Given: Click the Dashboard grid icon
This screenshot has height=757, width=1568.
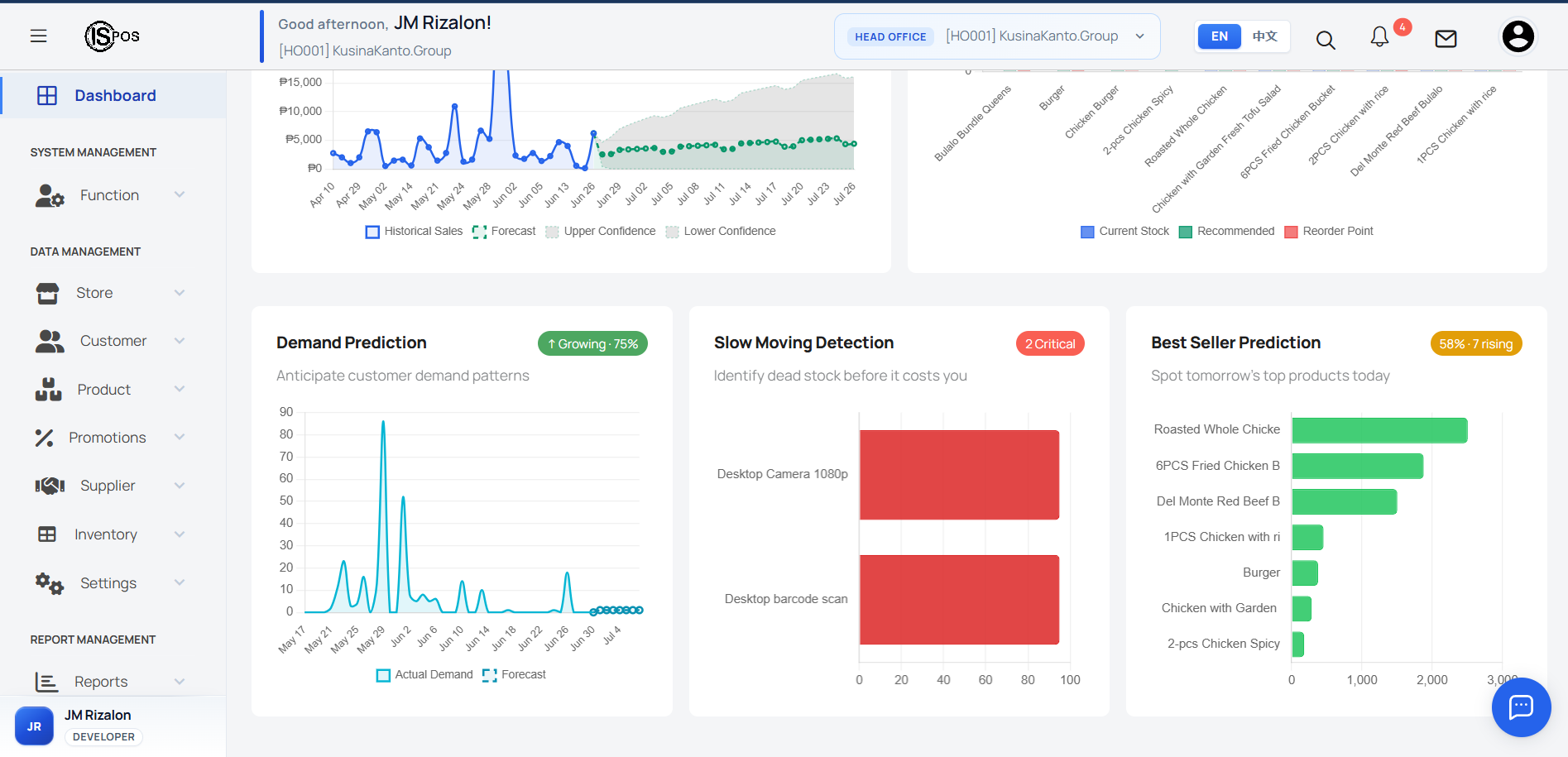Looking at the screenshot, I should click(x=47, y=95).
